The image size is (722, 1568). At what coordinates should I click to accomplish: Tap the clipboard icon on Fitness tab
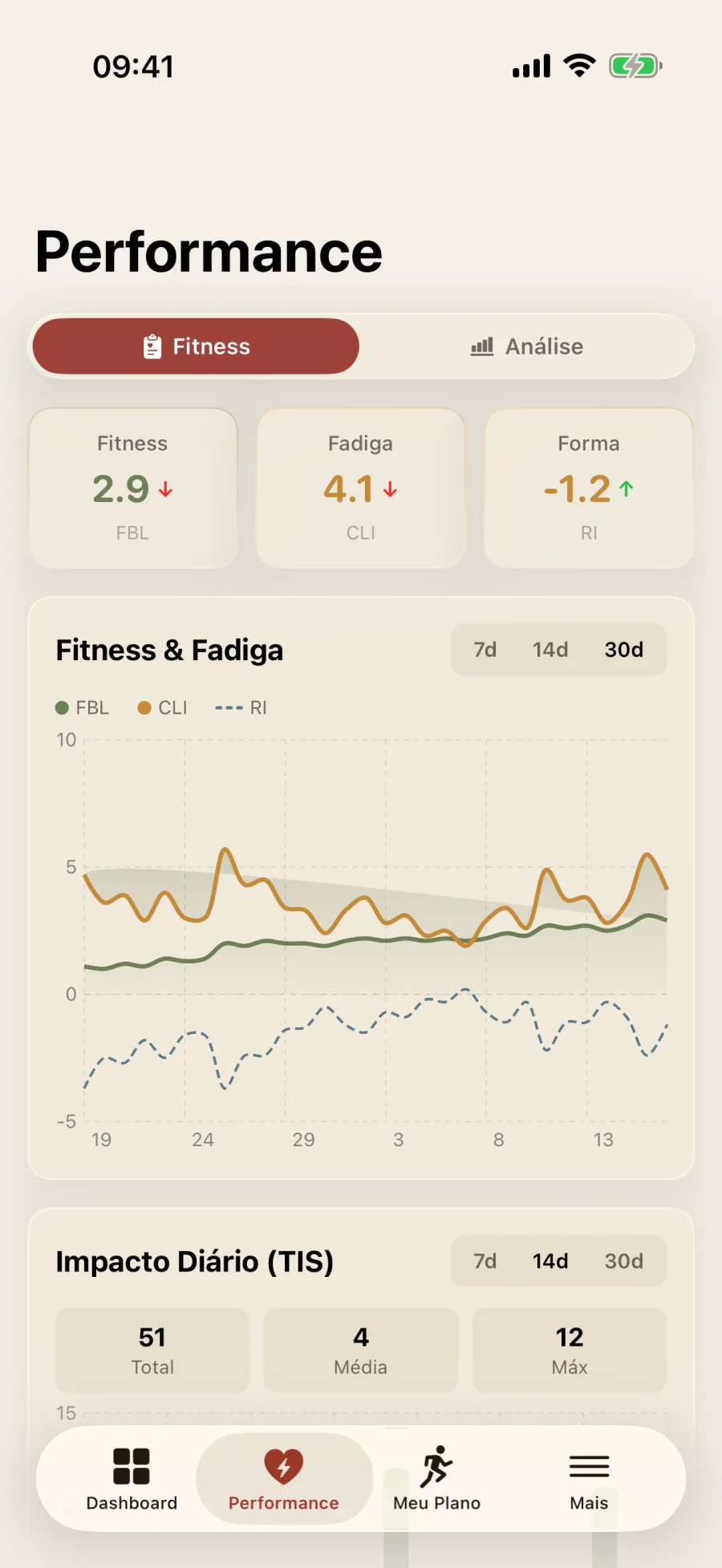coord(152,346)
